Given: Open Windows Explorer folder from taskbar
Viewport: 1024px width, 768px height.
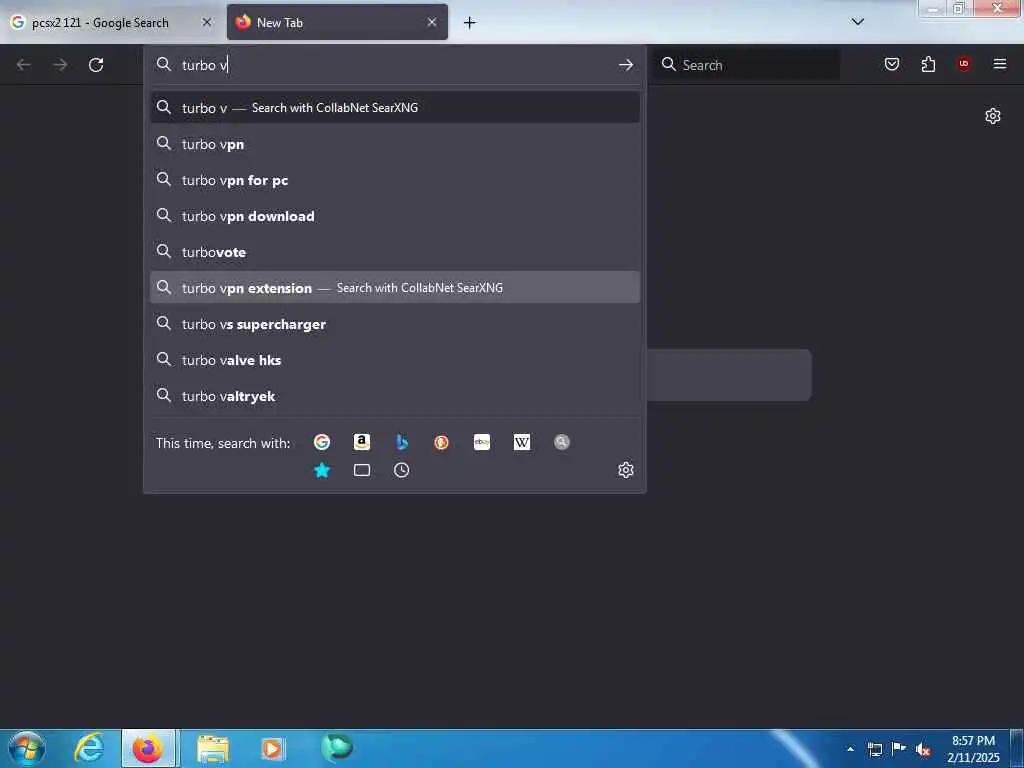Looking at the screenshot, I should tap(213, 748).
